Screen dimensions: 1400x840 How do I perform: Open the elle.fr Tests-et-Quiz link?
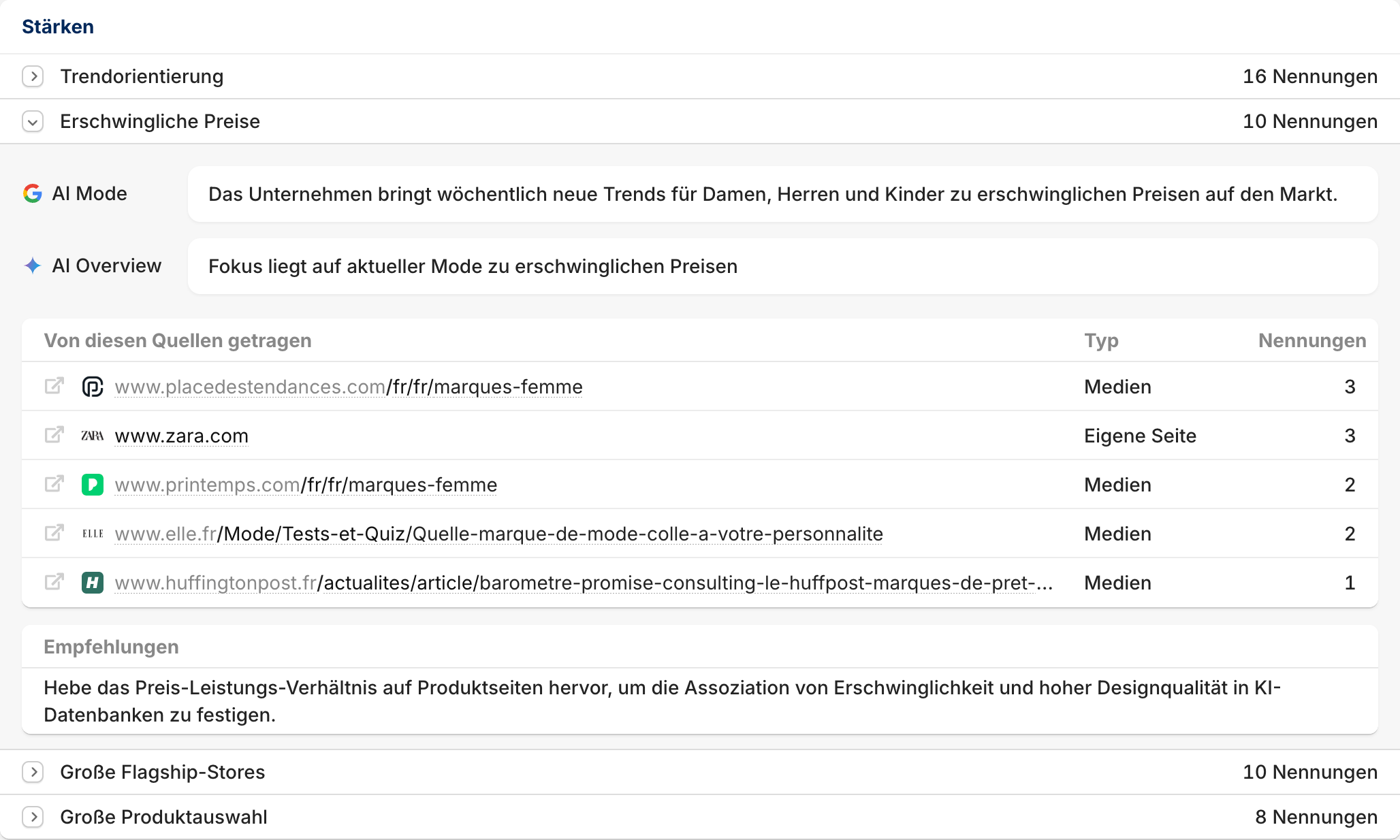click(498, 534)
